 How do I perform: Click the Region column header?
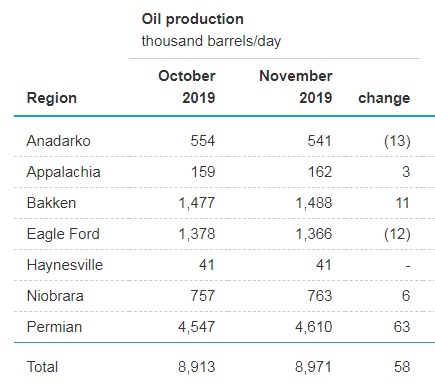coord(52,98)
